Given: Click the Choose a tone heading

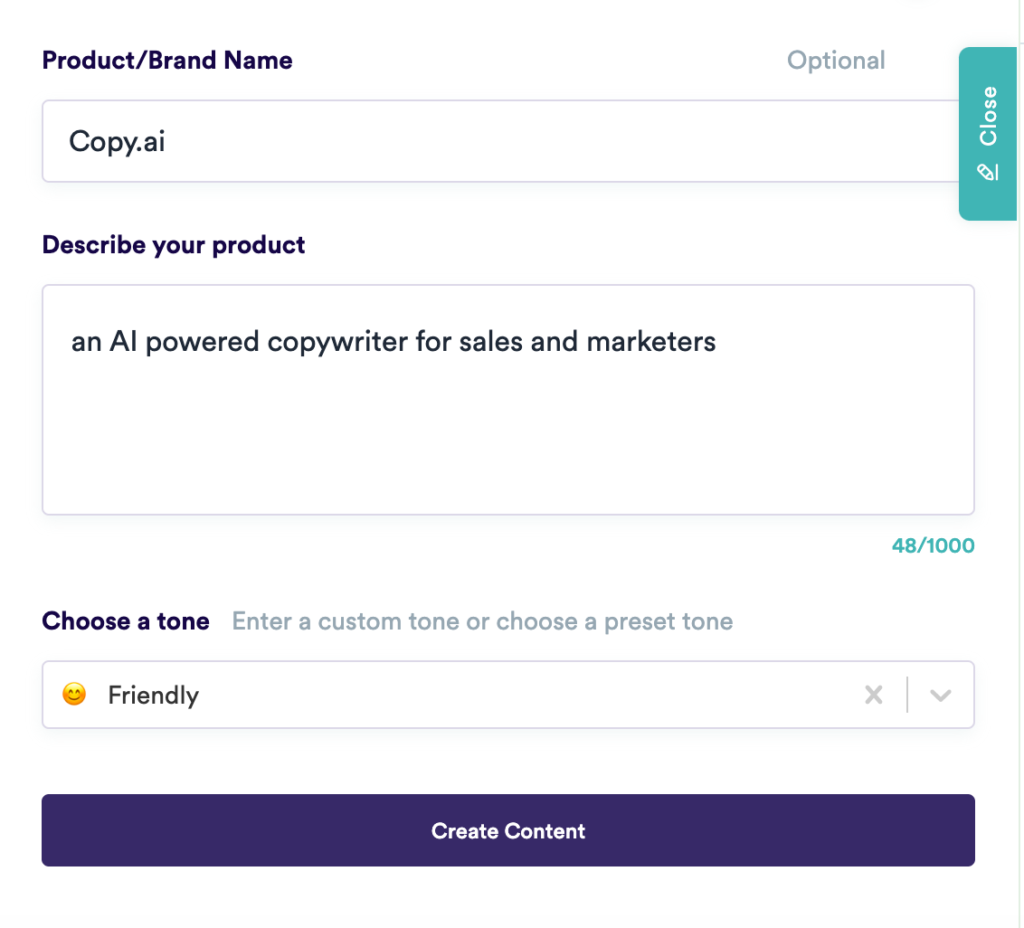Looking at the screenshot, I should (x=125, y=621).
